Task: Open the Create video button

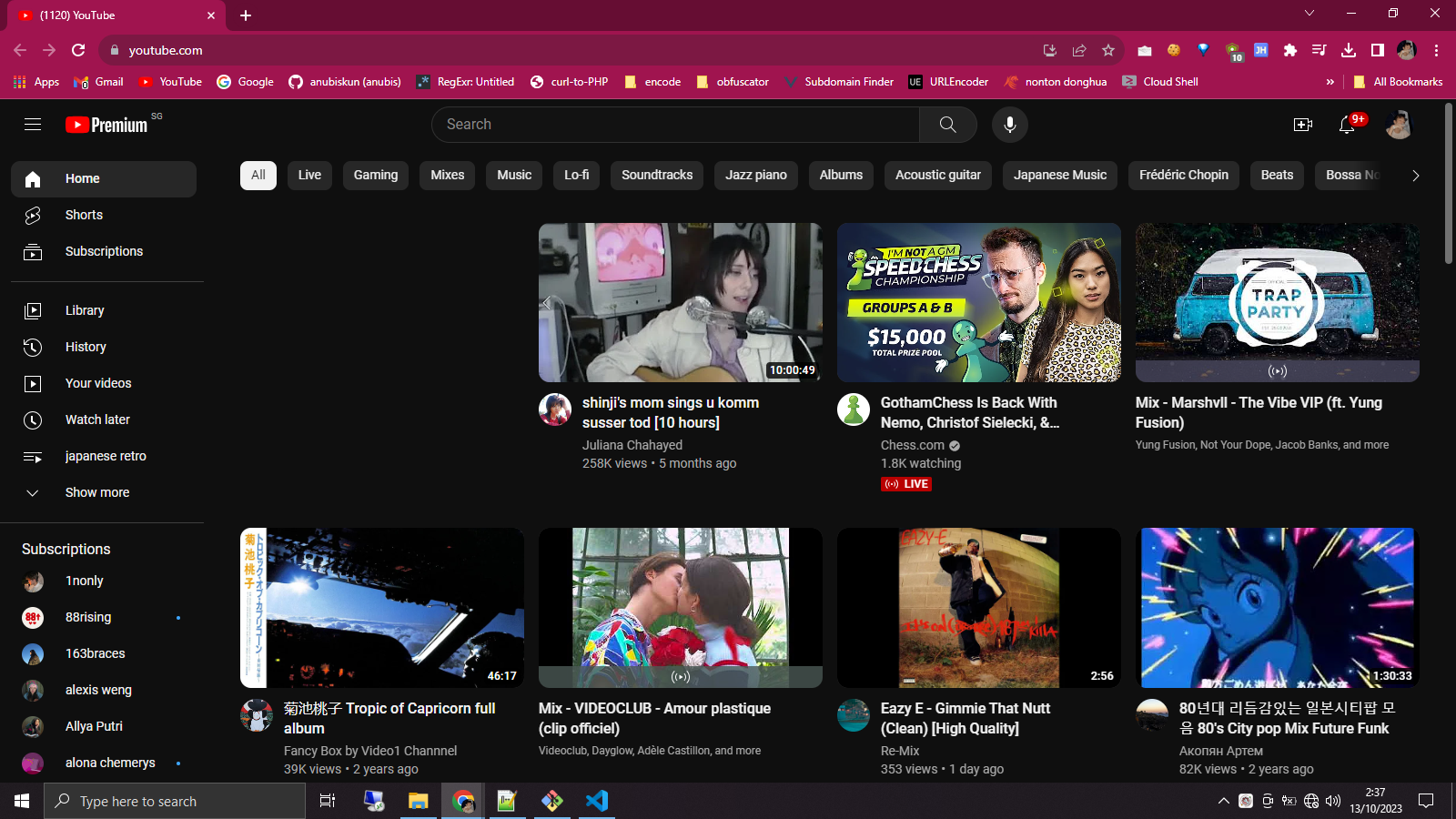Action: coord(1303,125)
